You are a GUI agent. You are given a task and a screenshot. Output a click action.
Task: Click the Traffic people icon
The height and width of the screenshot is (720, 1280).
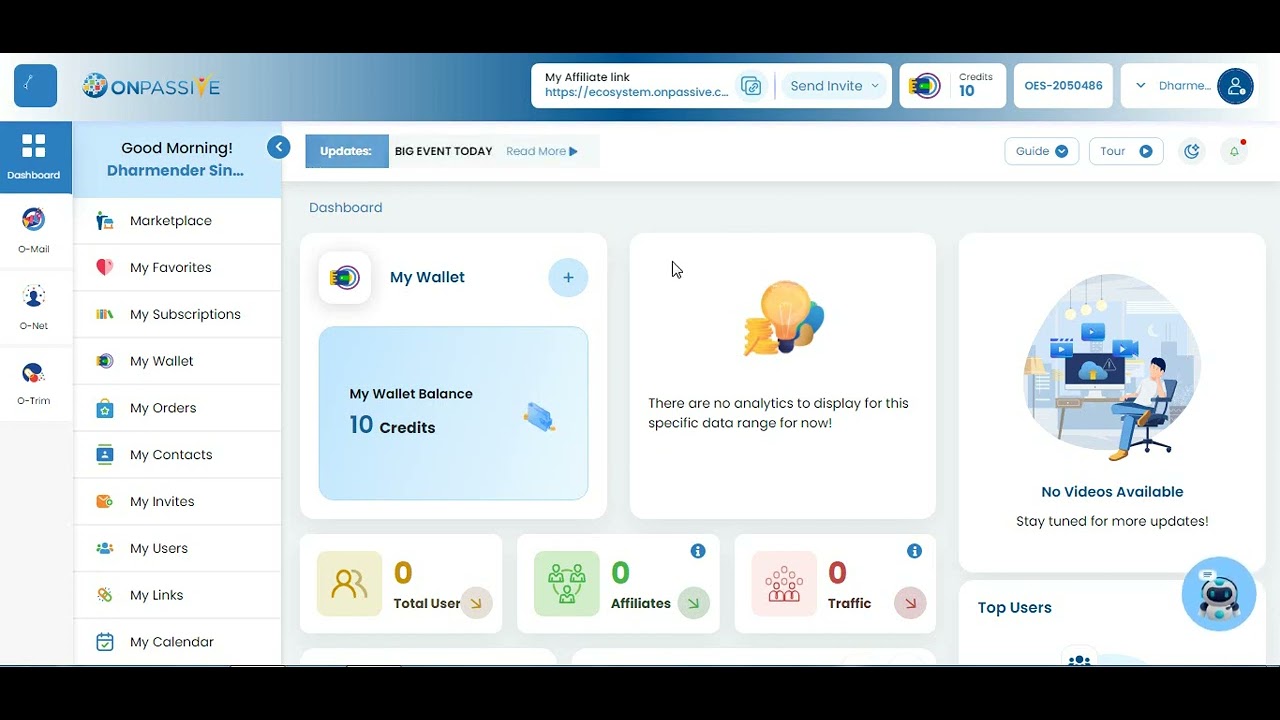[x=784, y=584]
